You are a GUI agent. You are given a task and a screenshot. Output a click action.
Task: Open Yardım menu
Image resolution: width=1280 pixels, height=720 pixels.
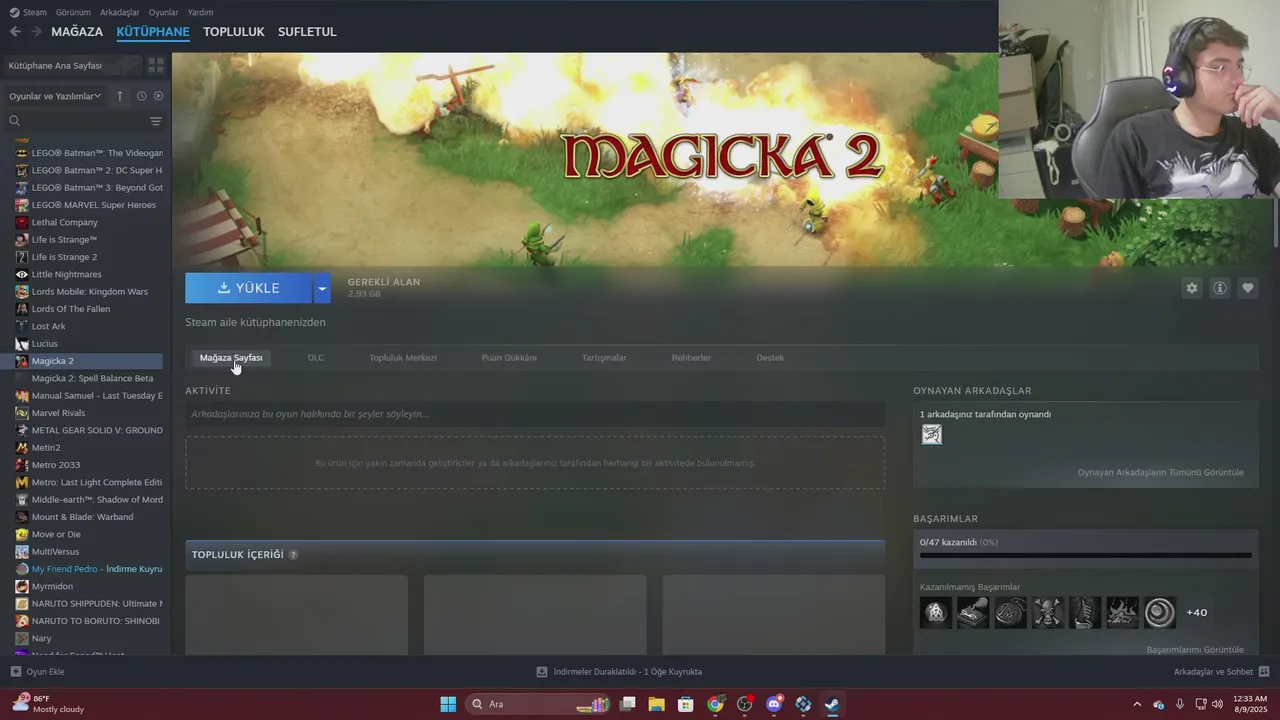click(200, 12)
